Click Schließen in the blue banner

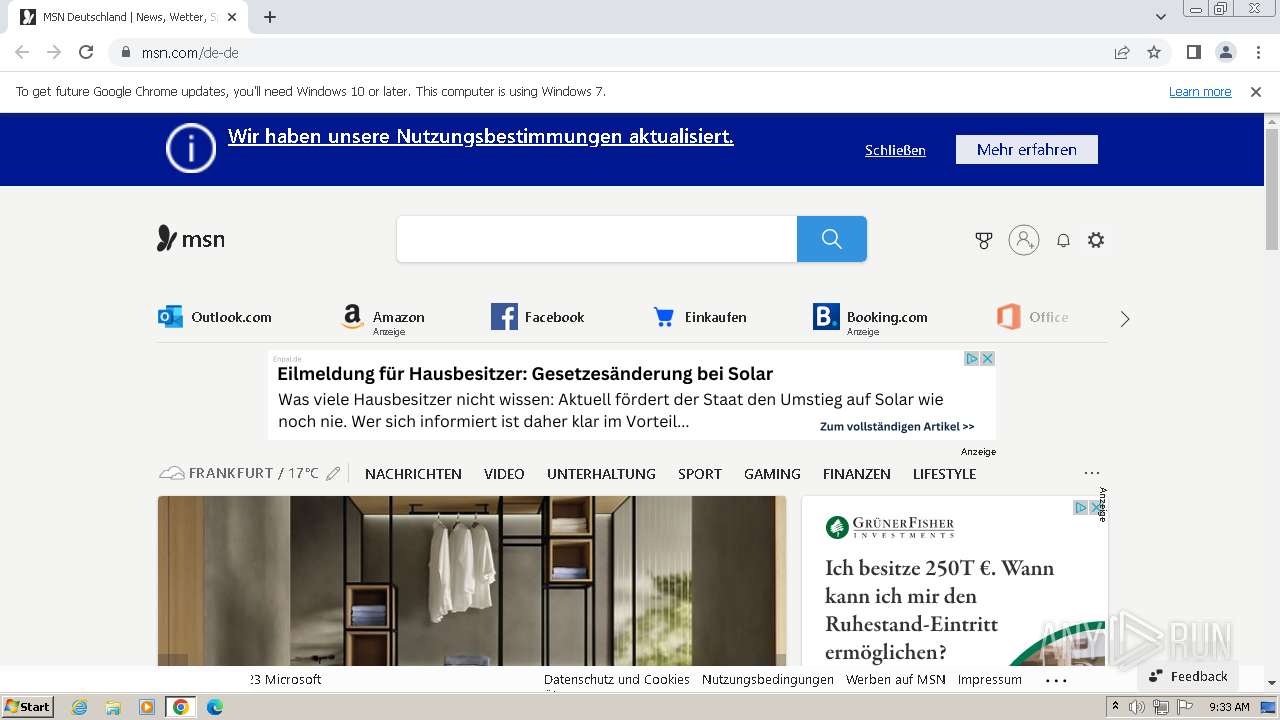pos(895,150)
